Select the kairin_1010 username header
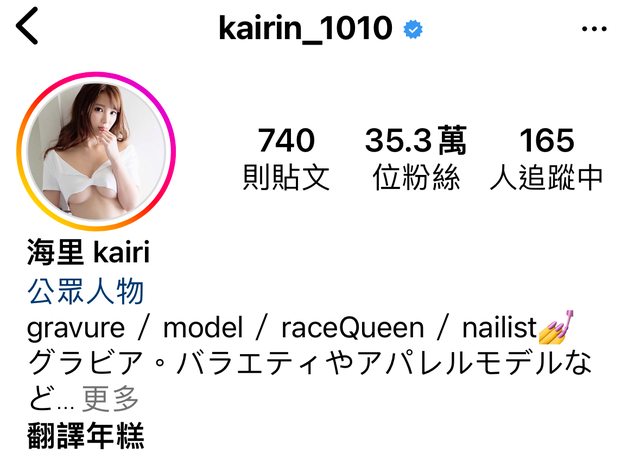 tap(305, 28)
